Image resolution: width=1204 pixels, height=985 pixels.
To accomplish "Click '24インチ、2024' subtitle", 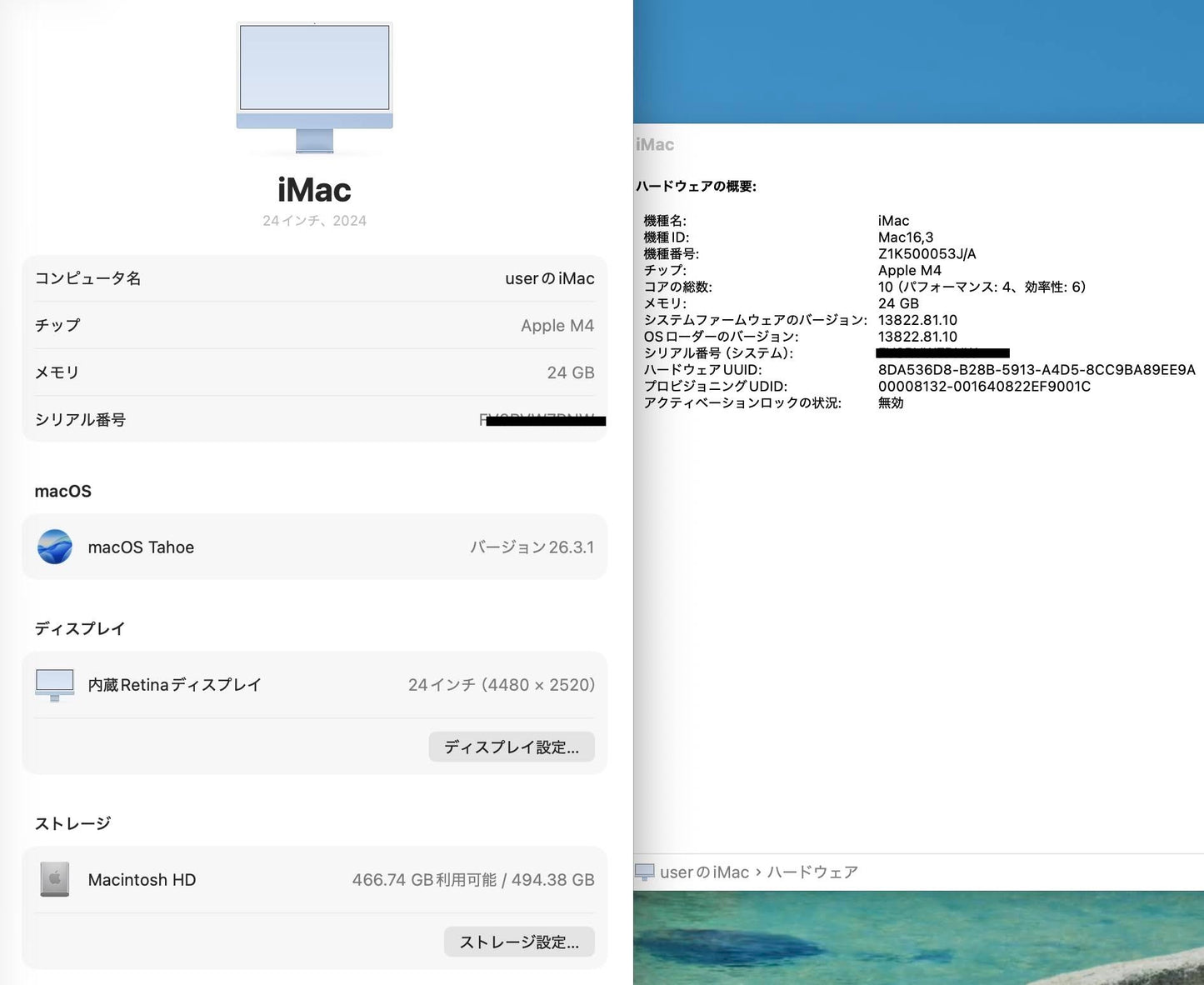I will pyautogui.click(x=314, y=221).
